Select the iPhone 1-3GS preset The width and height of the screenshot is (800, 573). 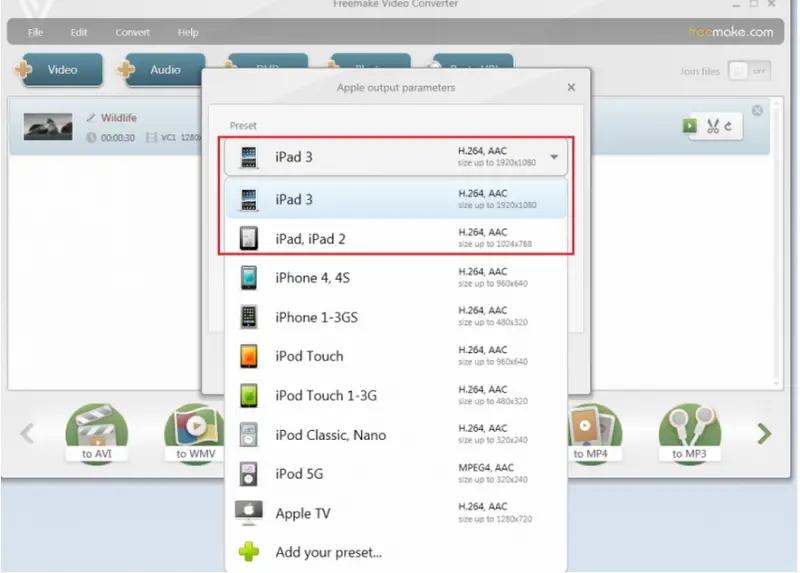396,317
